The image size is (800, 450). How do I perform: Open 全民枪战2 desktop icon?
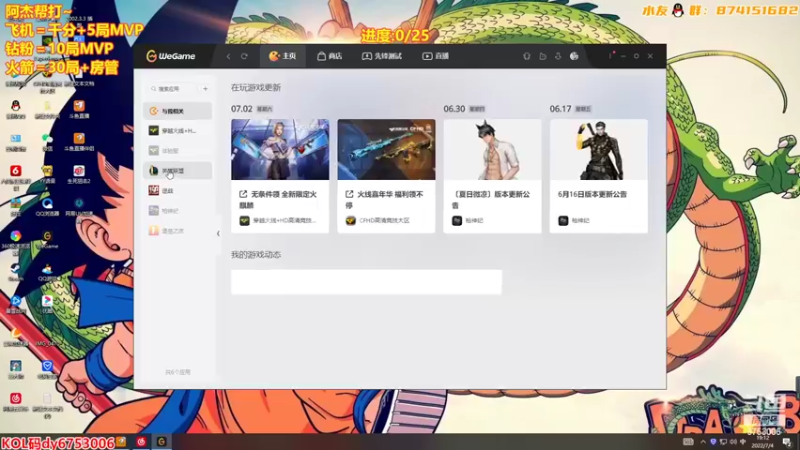coord(79,171)
